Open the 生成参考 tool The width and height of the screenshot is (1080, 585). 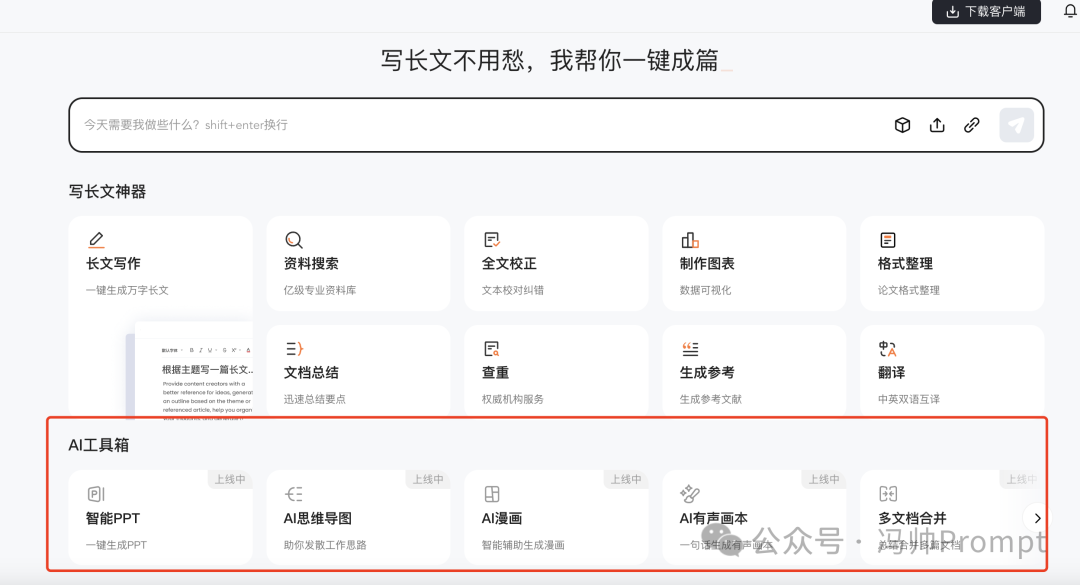[754, 372]
